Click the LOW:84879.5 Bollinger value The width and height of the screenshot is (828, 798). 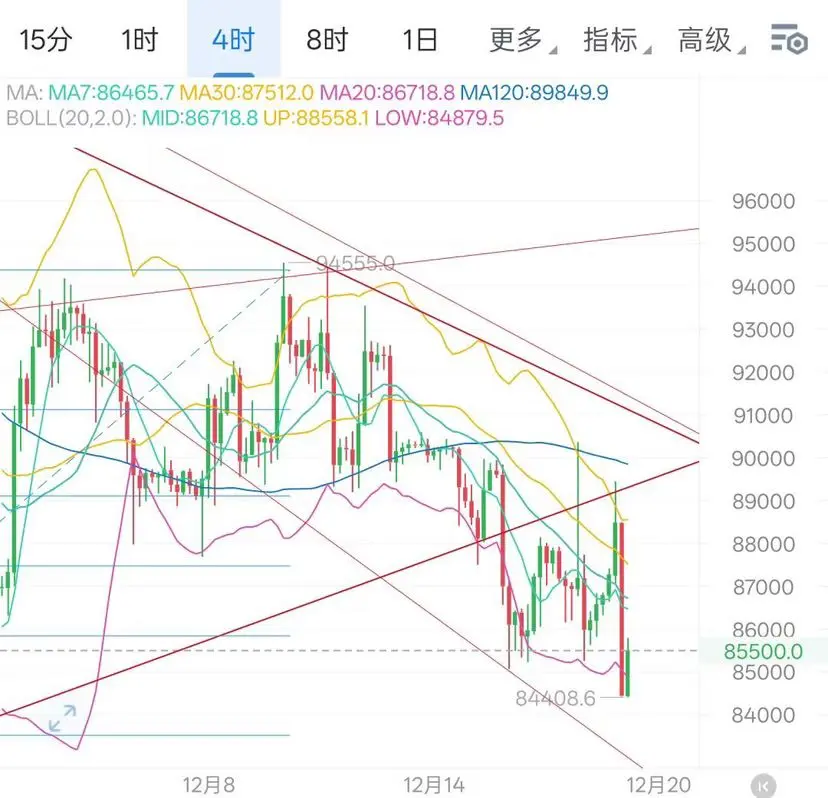click(x=439, y=117)
